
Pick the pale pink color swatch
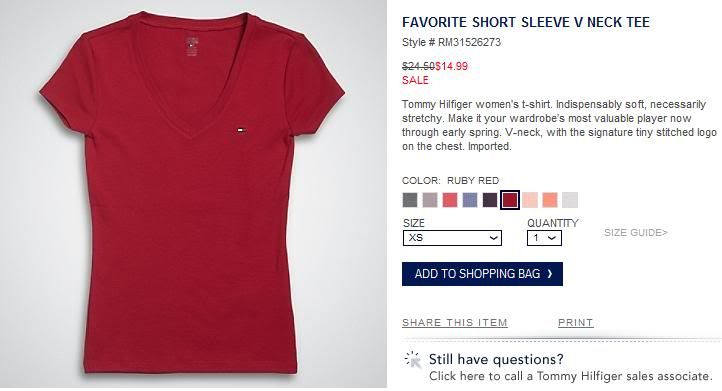click(x=530, y=200)
